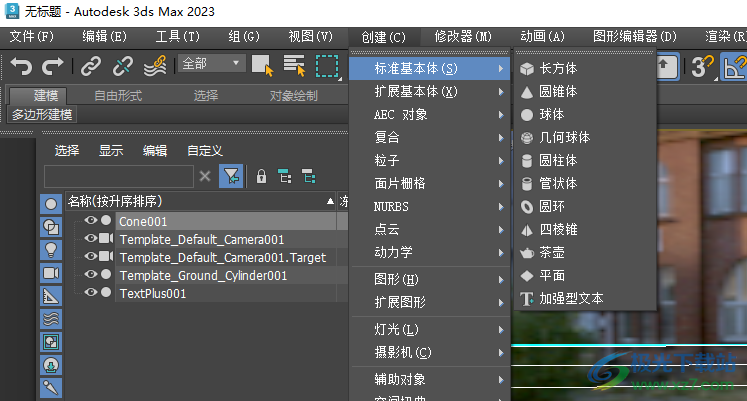Viewport: 747px width, 401px height.
Task: Select the Unlink selection tool
Action: [x=122, y=66]
